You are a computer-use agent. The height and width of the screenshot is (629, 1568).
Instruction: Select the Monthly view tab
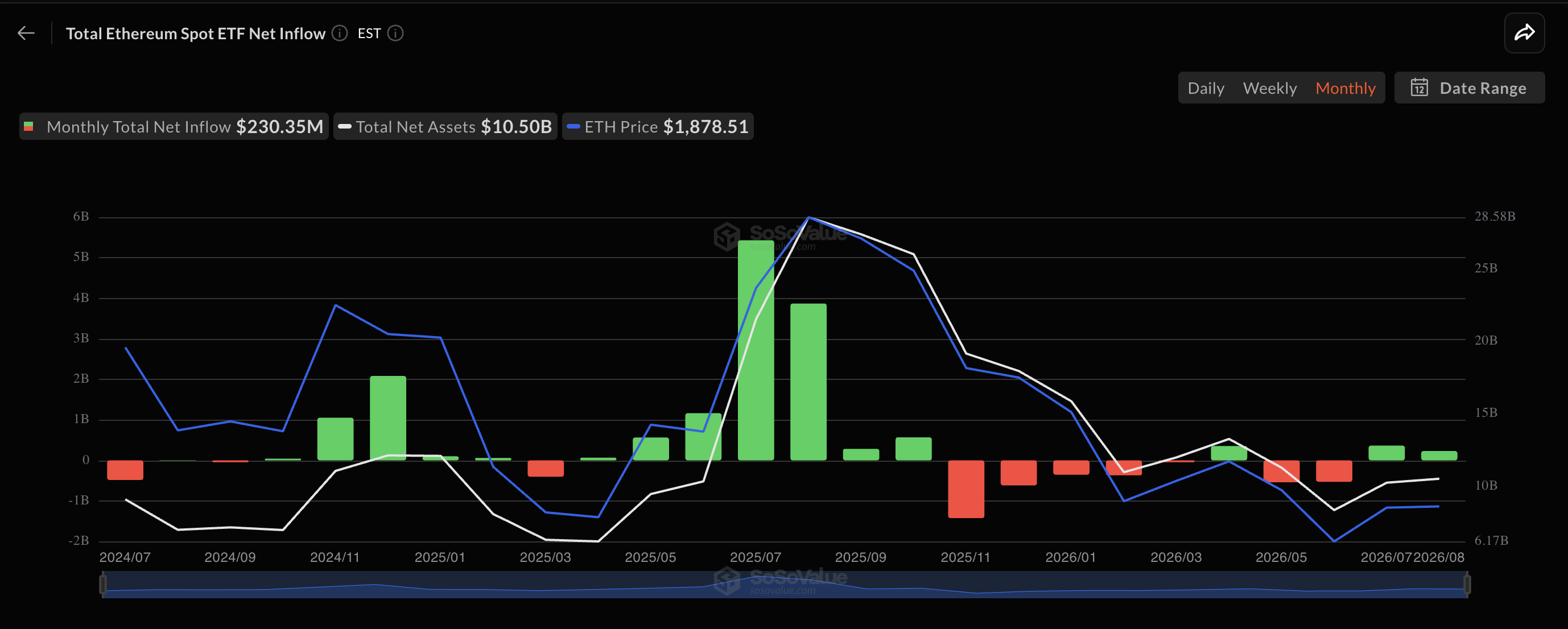[x=1345, y=88]
